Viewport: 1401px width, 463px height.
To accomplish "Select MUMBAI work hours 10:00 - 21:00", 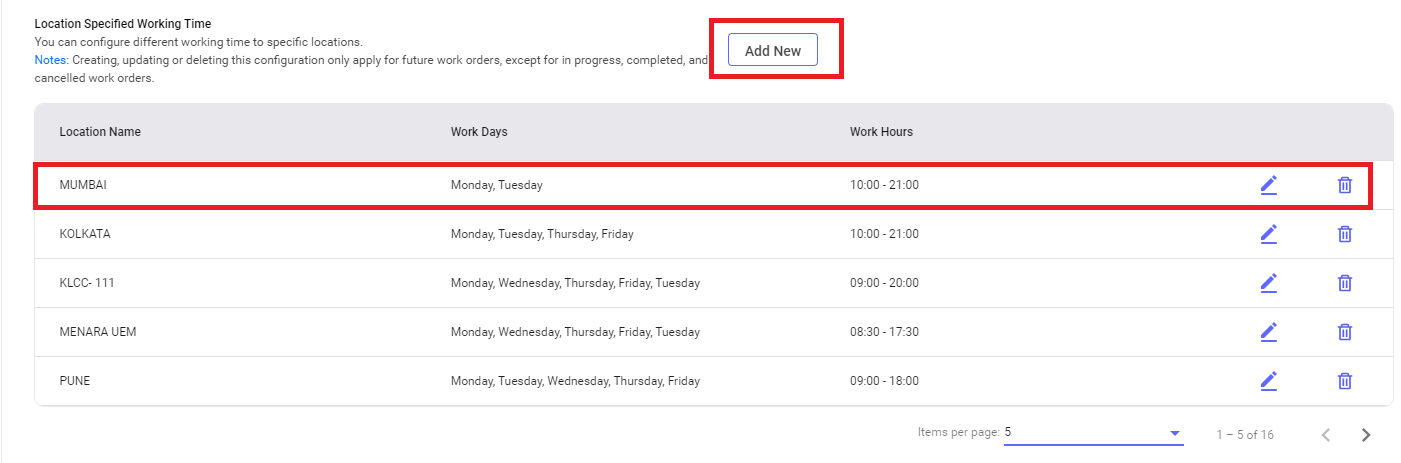I will [x=884, y=185].
